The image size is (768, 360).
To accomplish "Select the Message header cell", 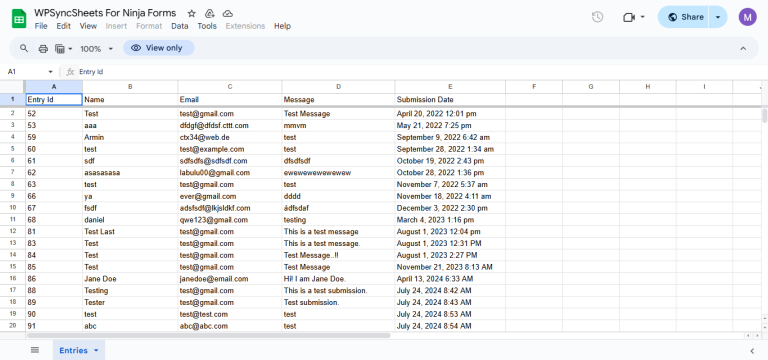I will pyautogui.click(x=338, y=99).
